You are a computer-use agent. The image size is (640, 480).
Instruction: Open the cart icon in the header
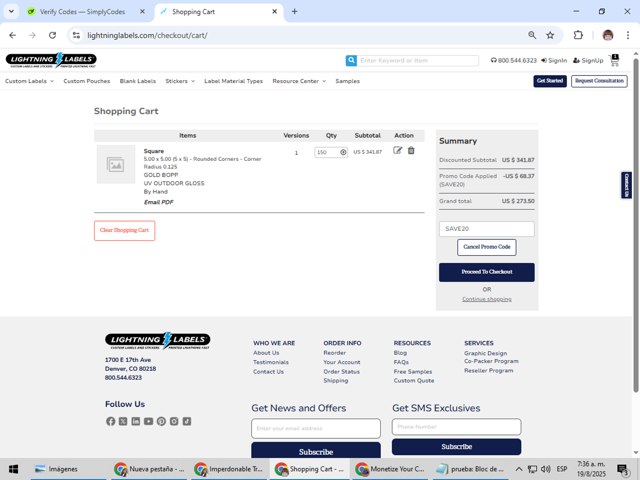[x=614, y=60]
